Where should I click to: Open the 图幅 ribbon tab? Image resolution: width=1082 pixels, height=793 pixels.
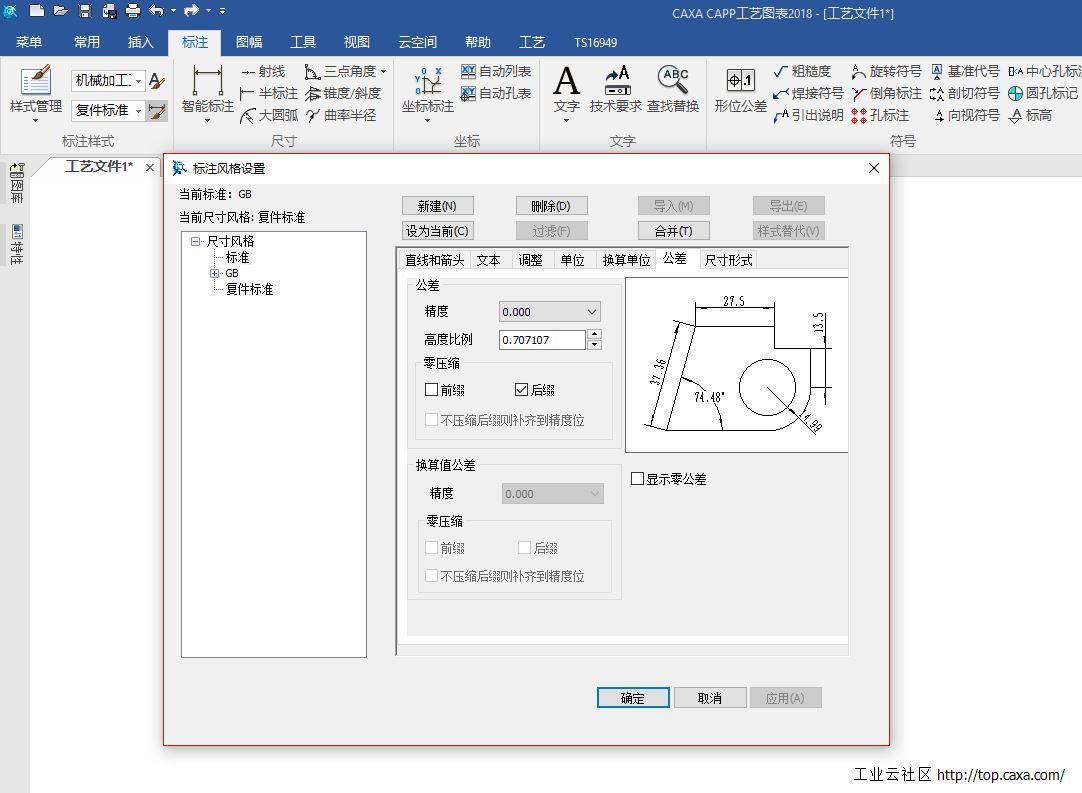(x=249, y=42)
